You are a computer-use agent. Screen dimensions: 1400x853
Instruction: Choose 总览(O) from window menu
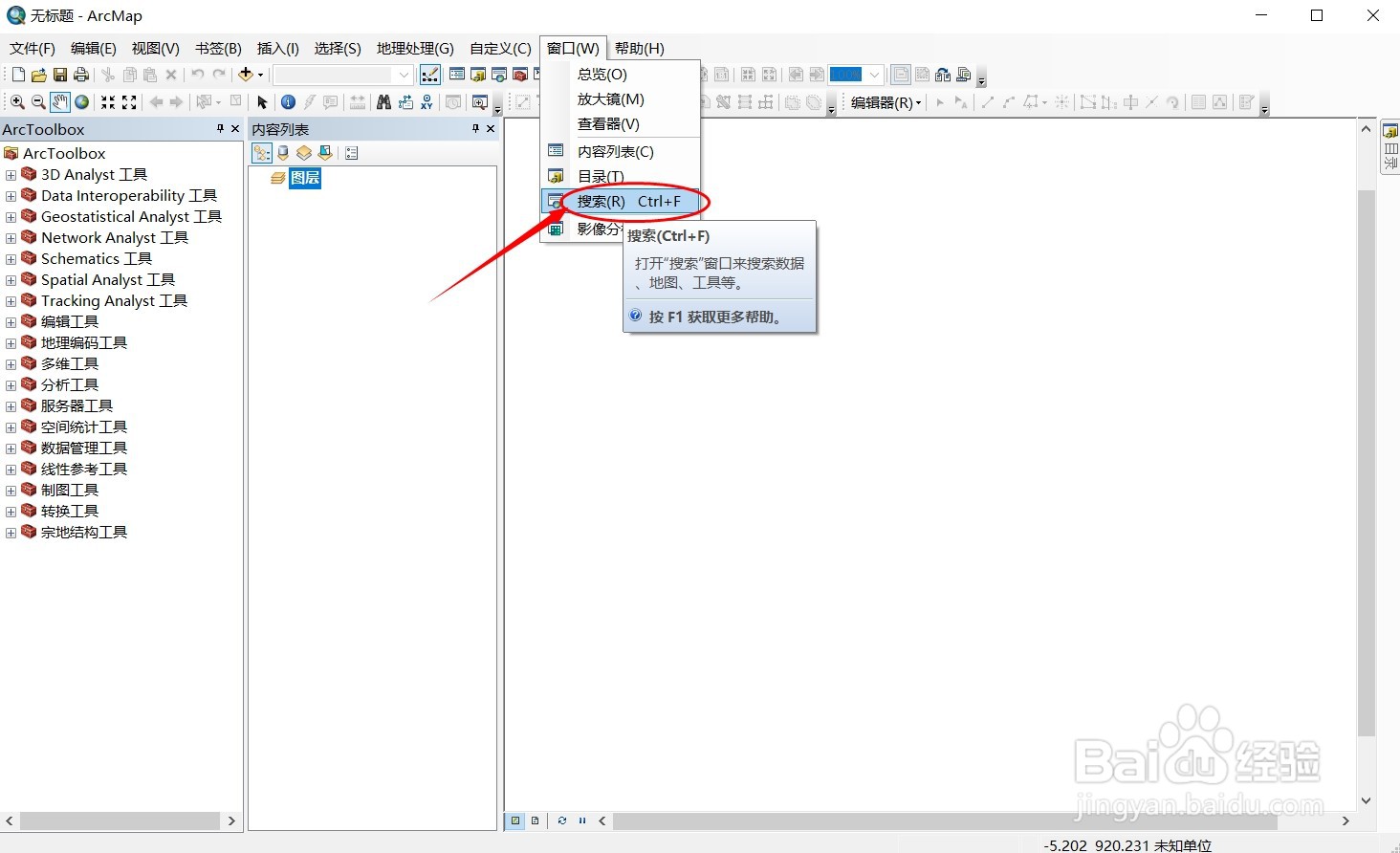coord(622,75)
